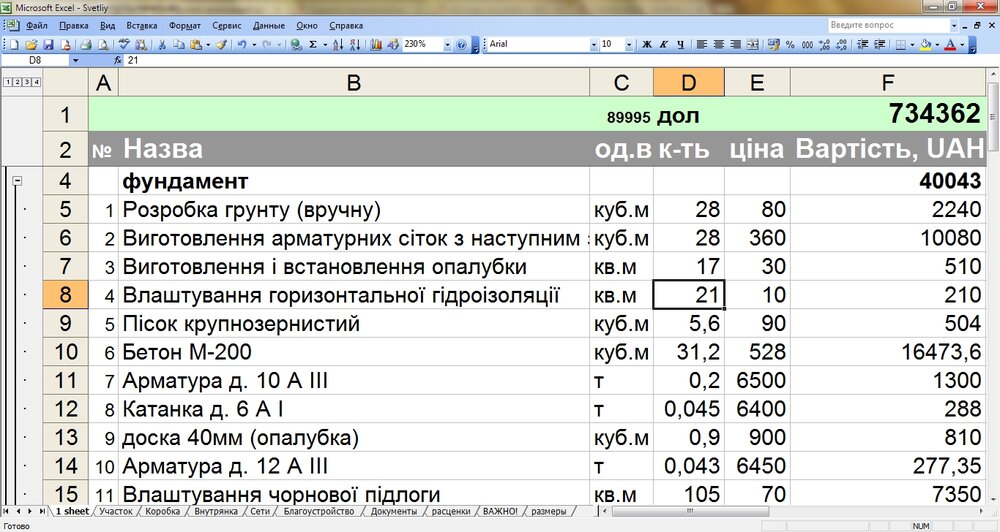The height and width of the screenshot is (532, 1000).
Task: Click the Merge and Center icon
Action: [x=753, y=45]
